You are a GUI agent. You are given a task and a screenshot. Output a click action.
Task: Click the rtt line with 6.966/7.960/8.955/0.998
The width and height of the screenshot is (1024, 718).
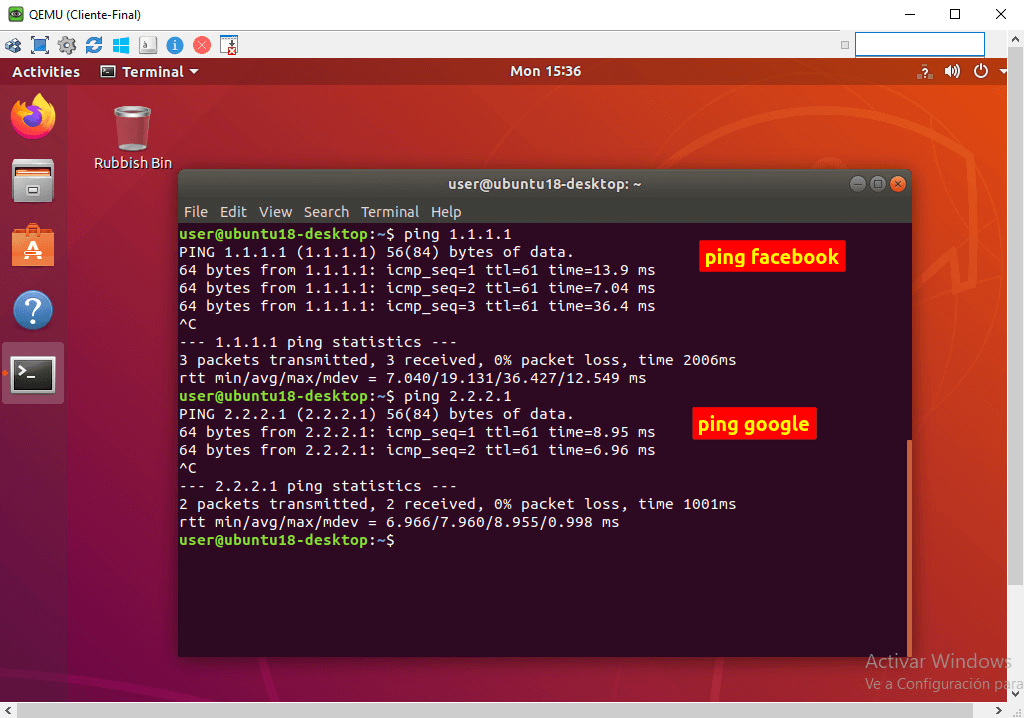[x=399, y=523]
